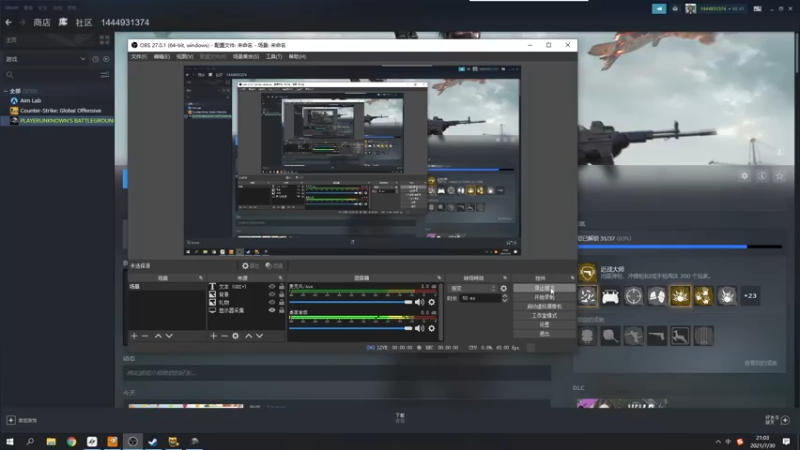Viewport: 800px width, 450px height.
Task: Add a new source in OBS Sources panel
Action: 213,336
